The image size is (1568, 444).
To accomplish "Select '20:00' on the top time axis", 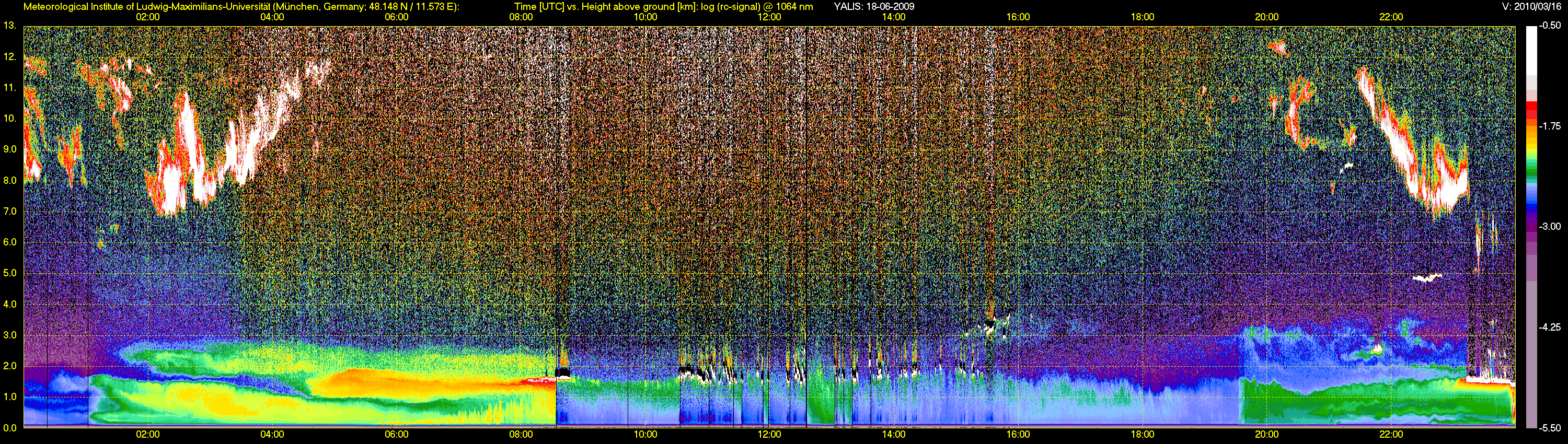I will (x=1267, y=17).
